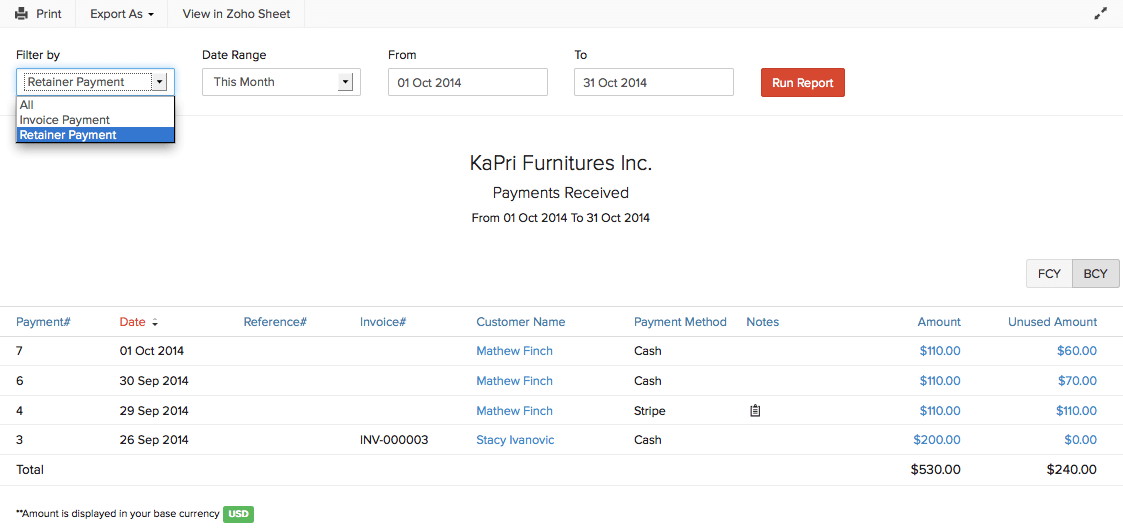Screen dimensions: 1123x532
Task: Click View in Zoho Sheet
Action: [x=236, y=14]
